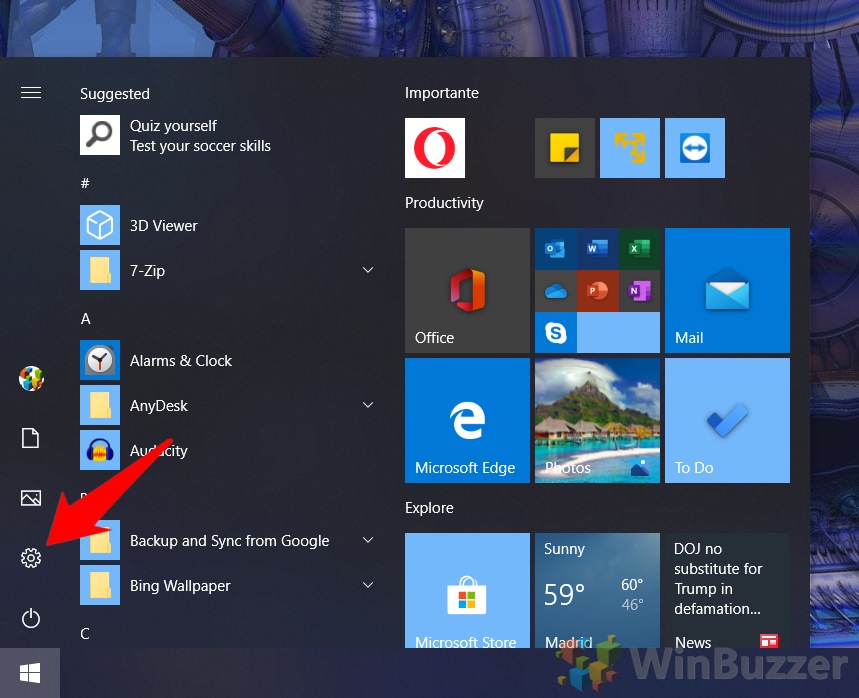The image size is (859, 698).
Task: Click the Bing Wallpaper folder entry
Action: point(227,585)
